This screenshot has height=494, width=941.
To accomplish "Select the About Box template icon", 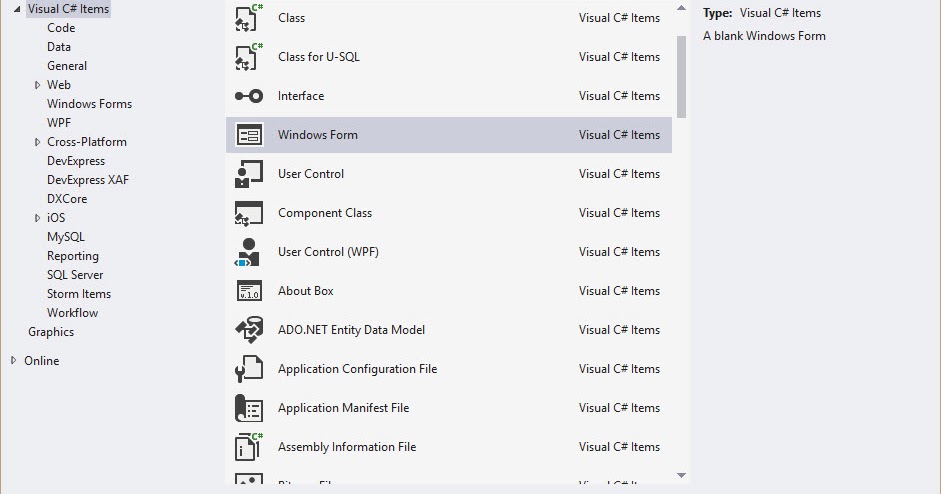I will pos(248,291).
